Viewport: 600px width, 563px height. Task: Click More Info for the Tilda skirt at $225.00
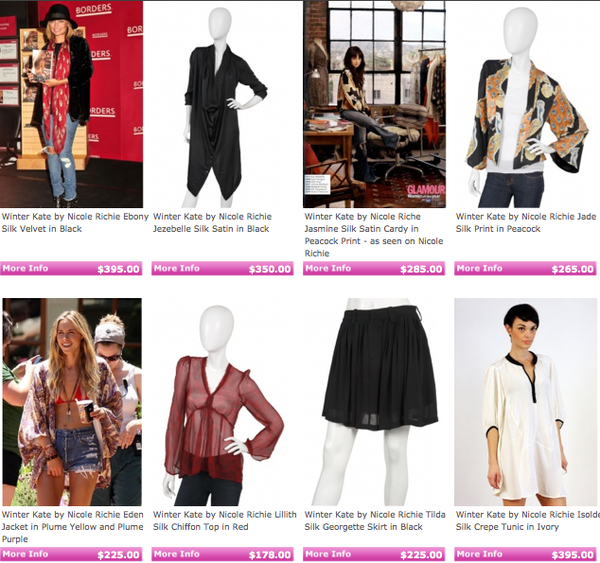click(328, 554)
